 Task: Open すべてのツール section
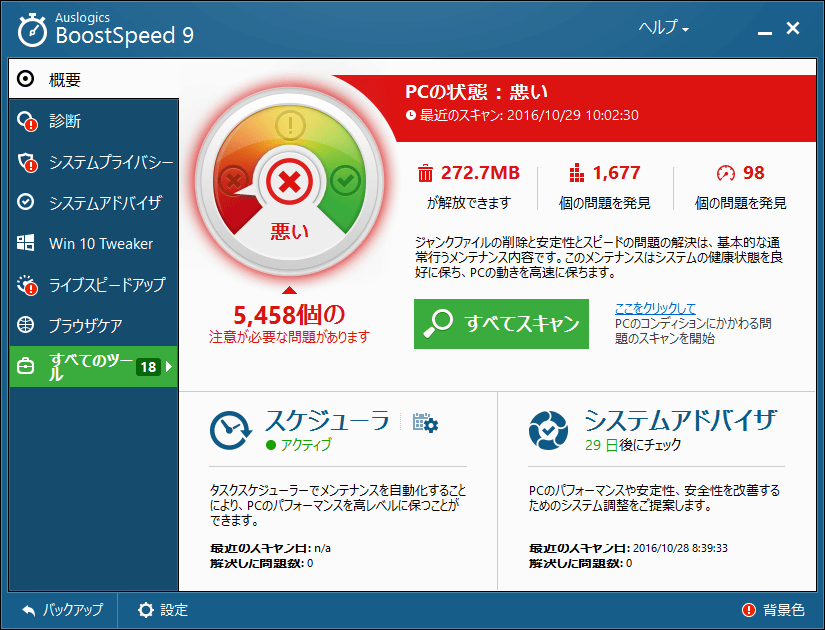point(94,366)
